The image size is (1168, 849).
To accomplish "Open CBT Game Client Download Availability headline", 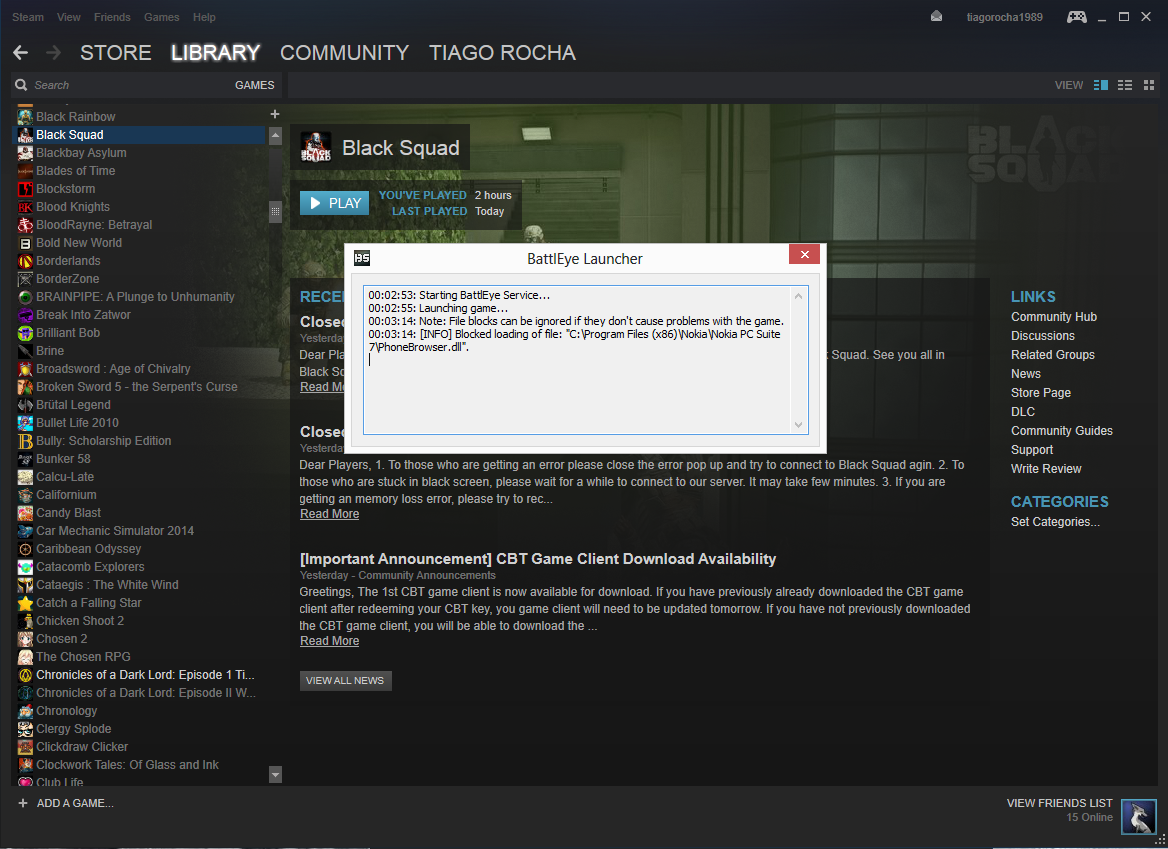I will [x=538, y=559].
